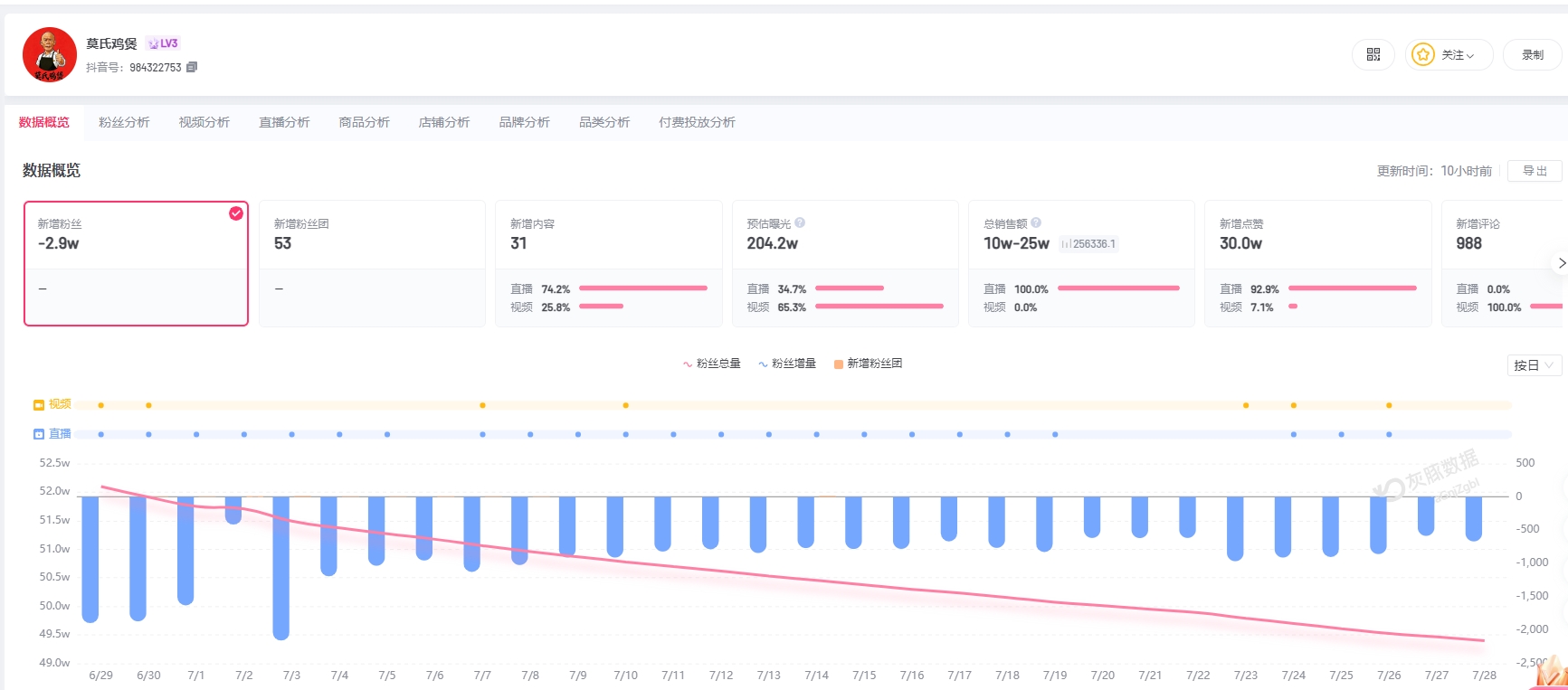Image resolution: width=1568 pixels, height=690 pixels.
Task: Click the star follow icon
Action: [x=1423, y=55]
